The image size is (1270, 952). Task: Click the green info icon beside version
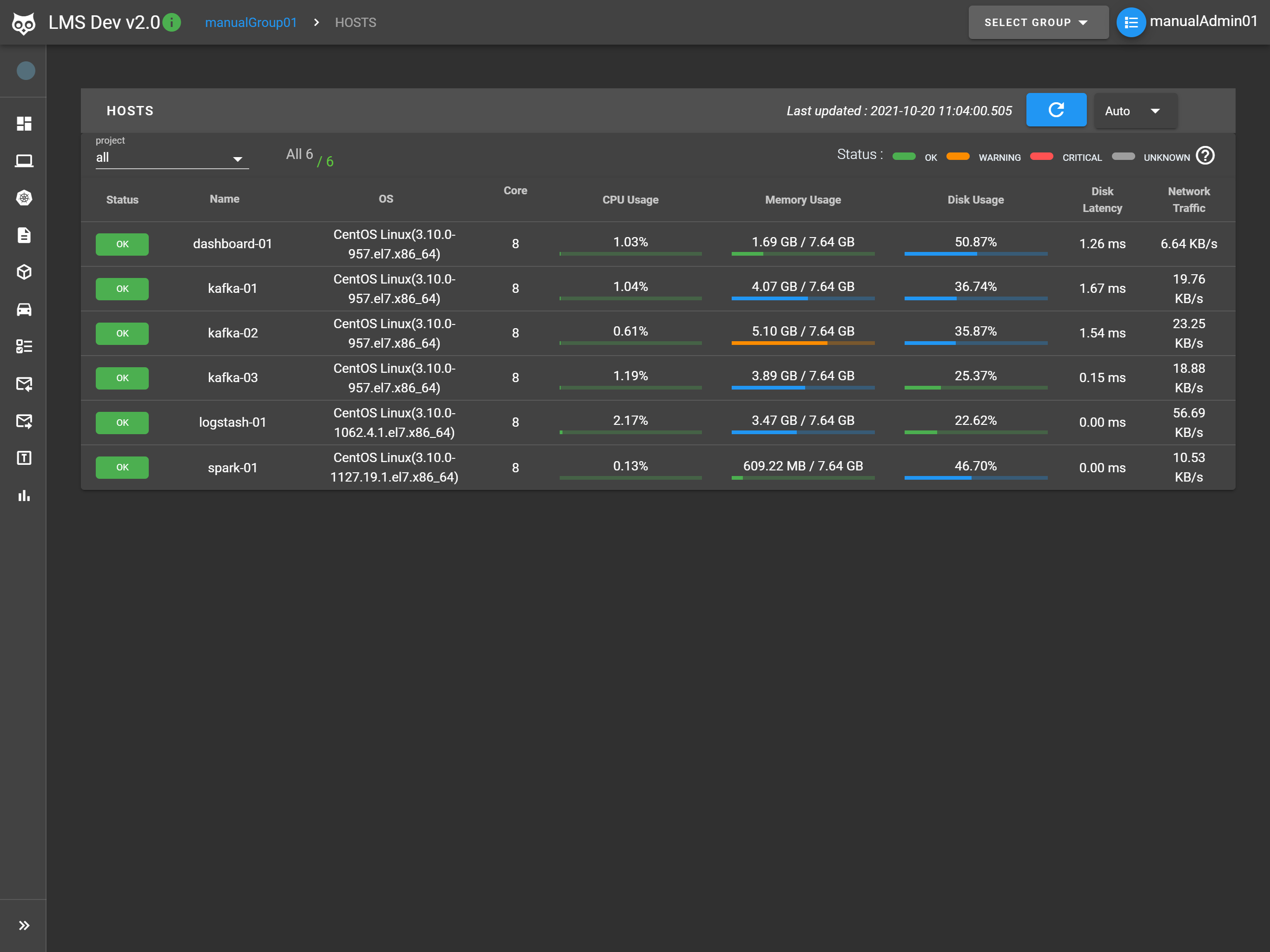(172, 22)
